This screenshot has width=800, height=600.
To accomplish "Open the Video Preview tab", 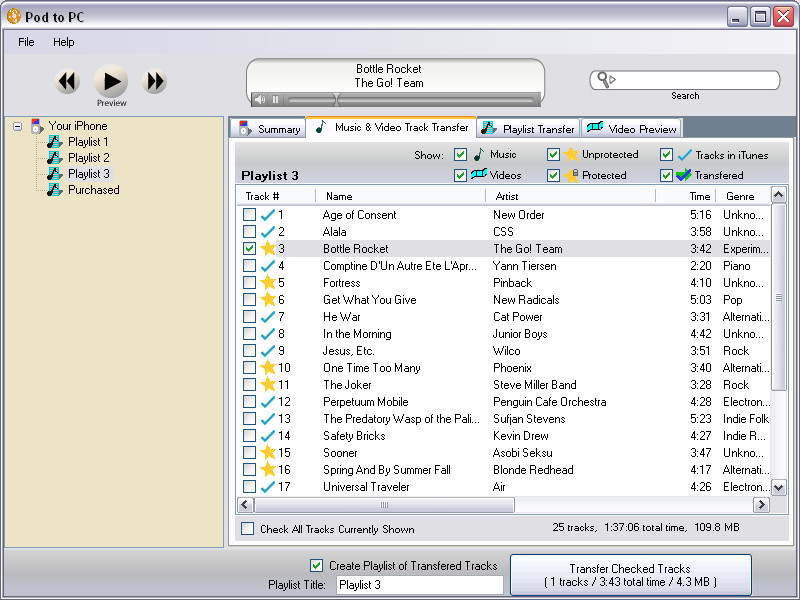I will (631, 129).
